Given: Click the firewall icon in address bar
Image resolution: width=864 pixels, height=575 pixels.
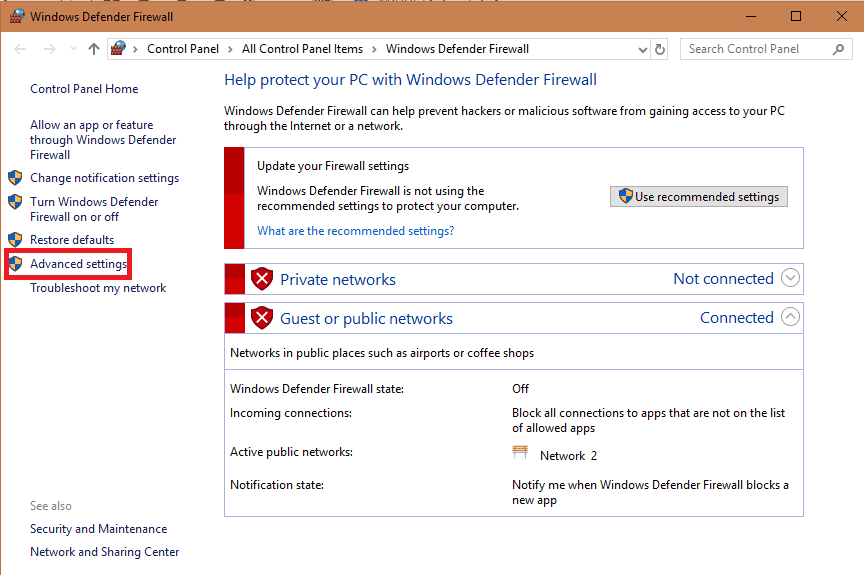Looking at the screenshot, I should coord(119,49).
